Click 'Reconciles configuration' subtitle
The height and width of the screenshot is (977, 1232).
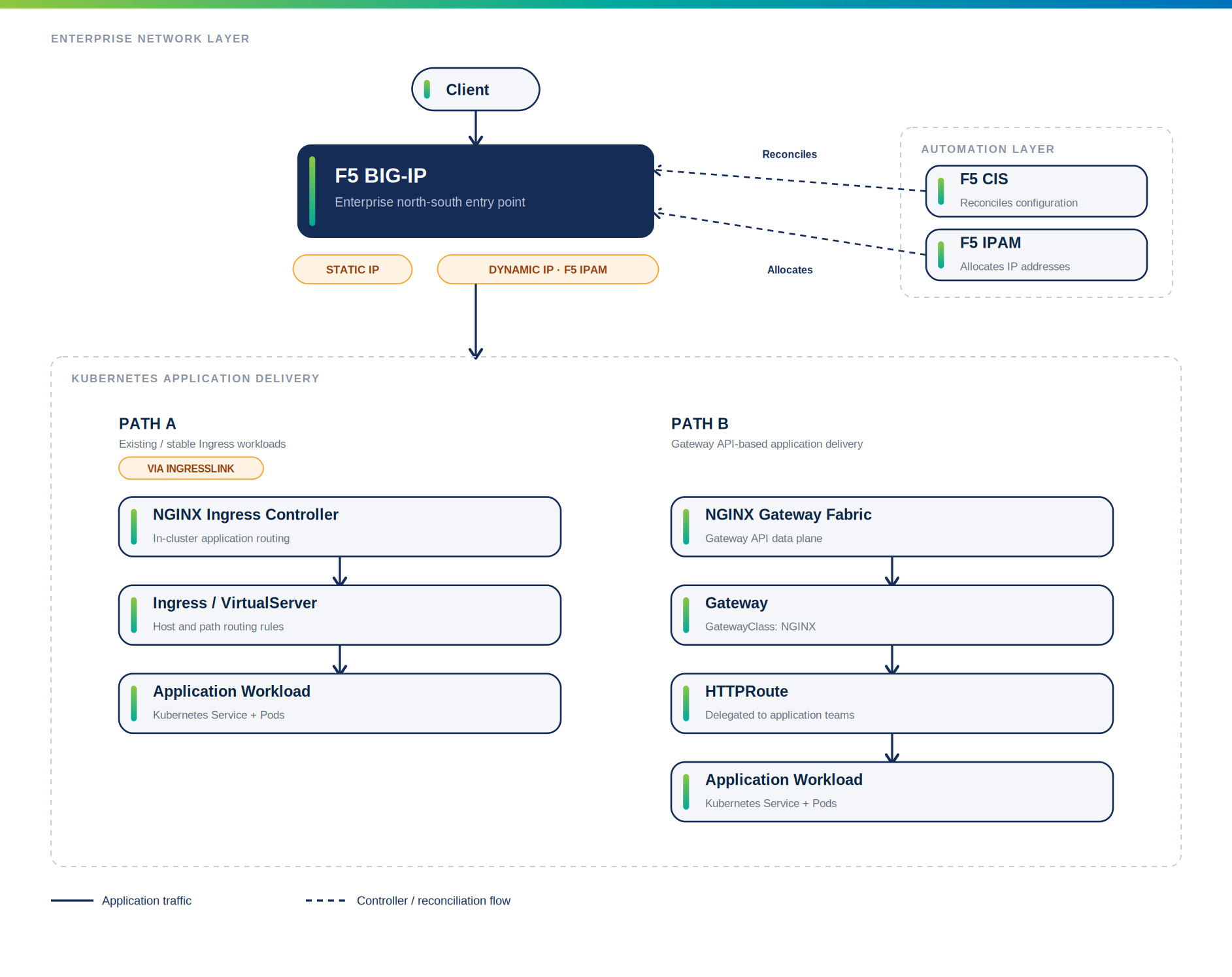click(x=1019, y=203)
